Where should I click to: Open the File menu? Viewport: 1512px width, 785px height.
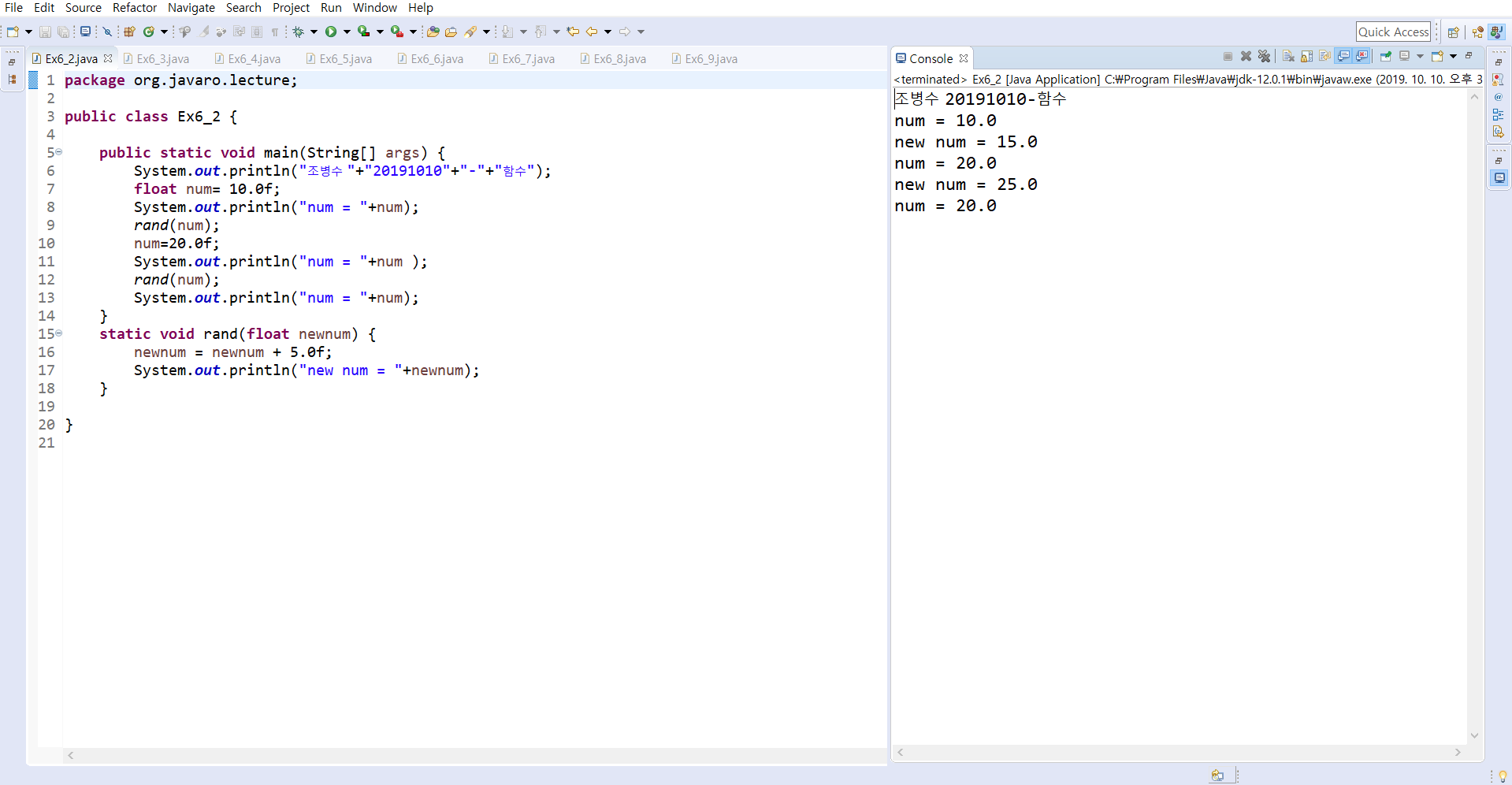[13, 8]
